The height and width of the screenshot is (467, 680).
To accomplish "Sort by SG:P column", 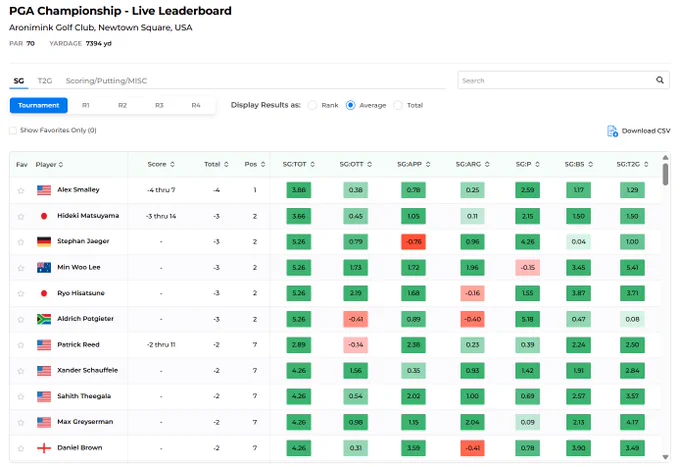I will tap(528, 164).
